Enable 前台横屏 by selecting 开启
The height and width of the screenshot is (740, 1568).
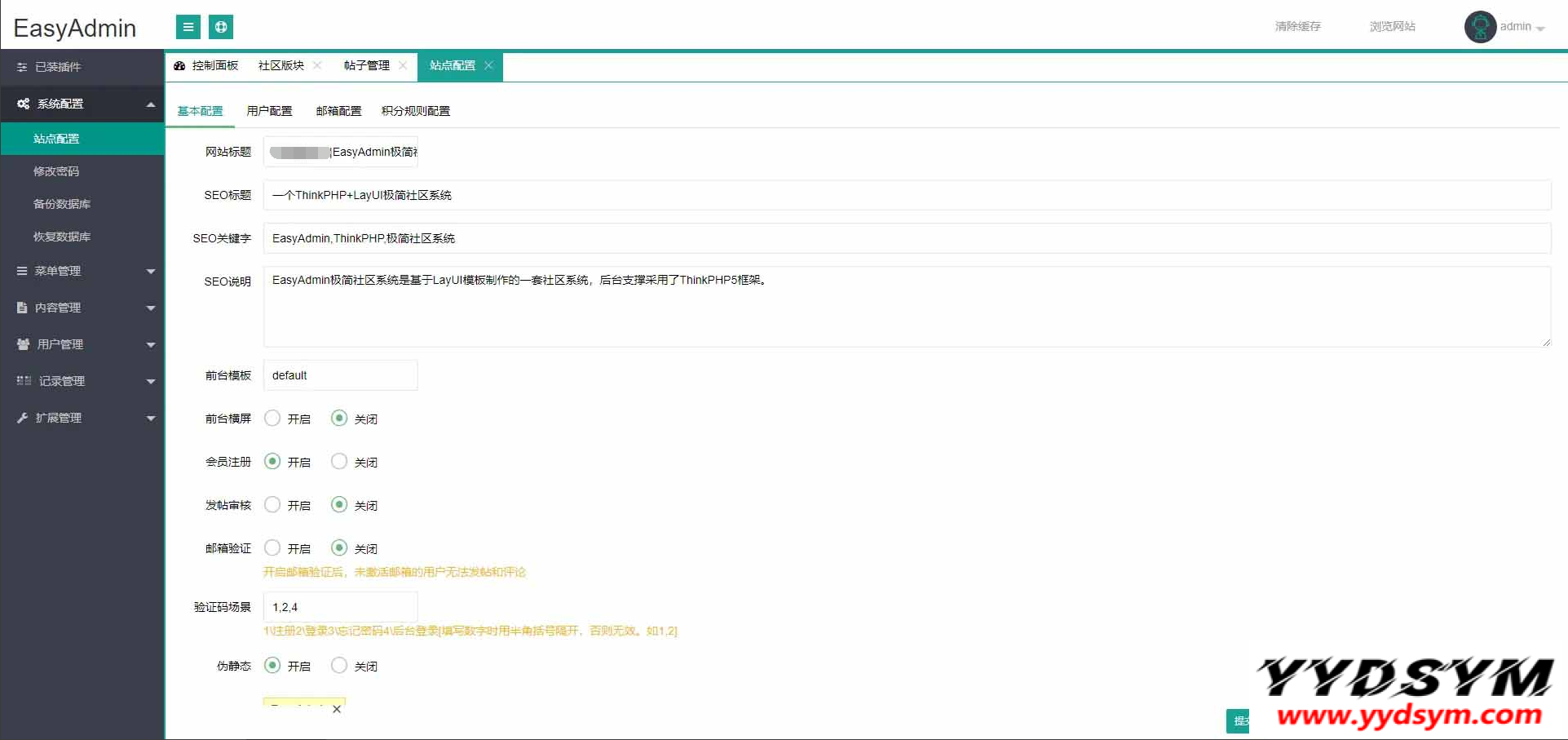click(x=273, y=419)
